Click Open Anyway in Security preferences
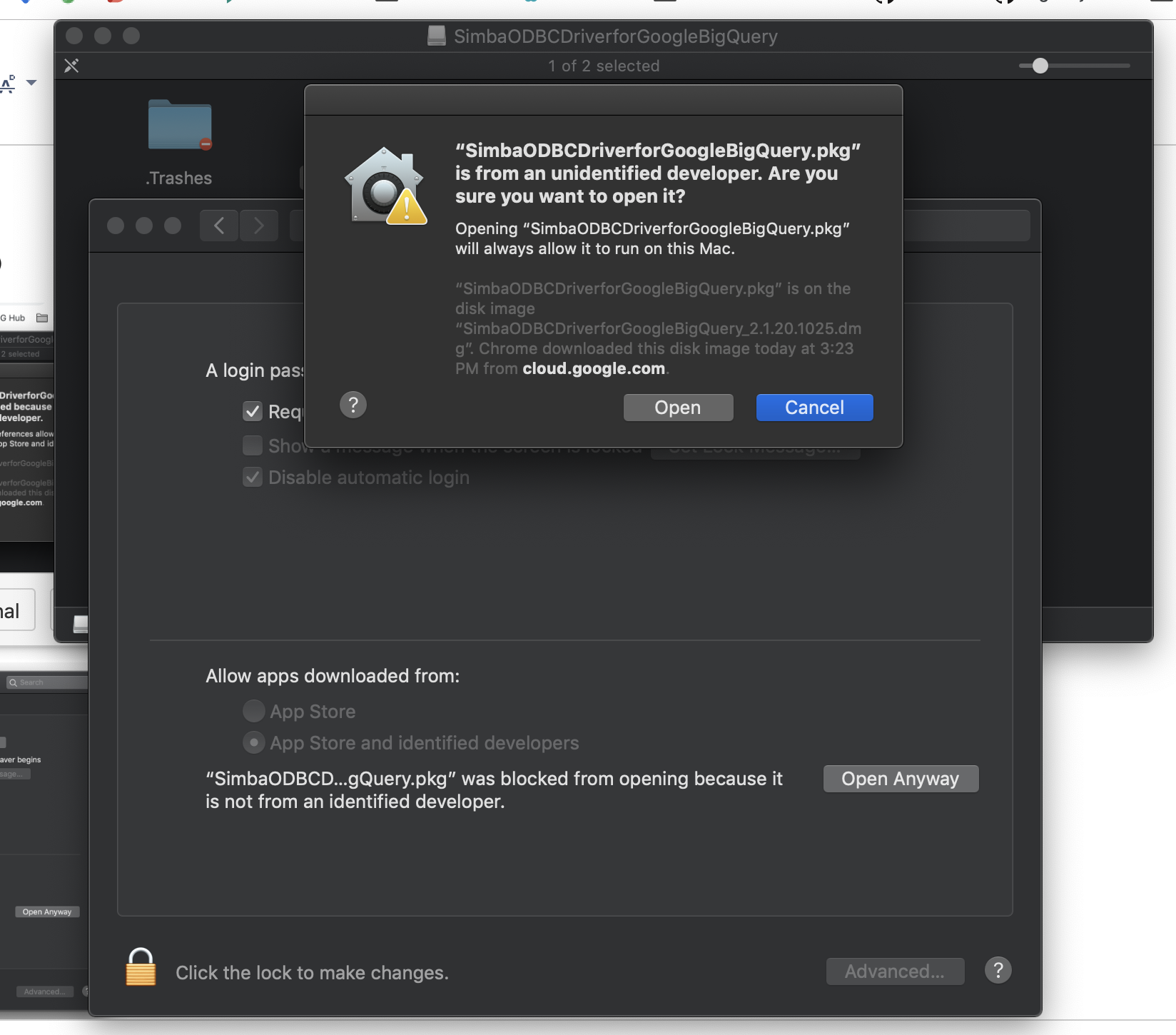 coord(901,779)
